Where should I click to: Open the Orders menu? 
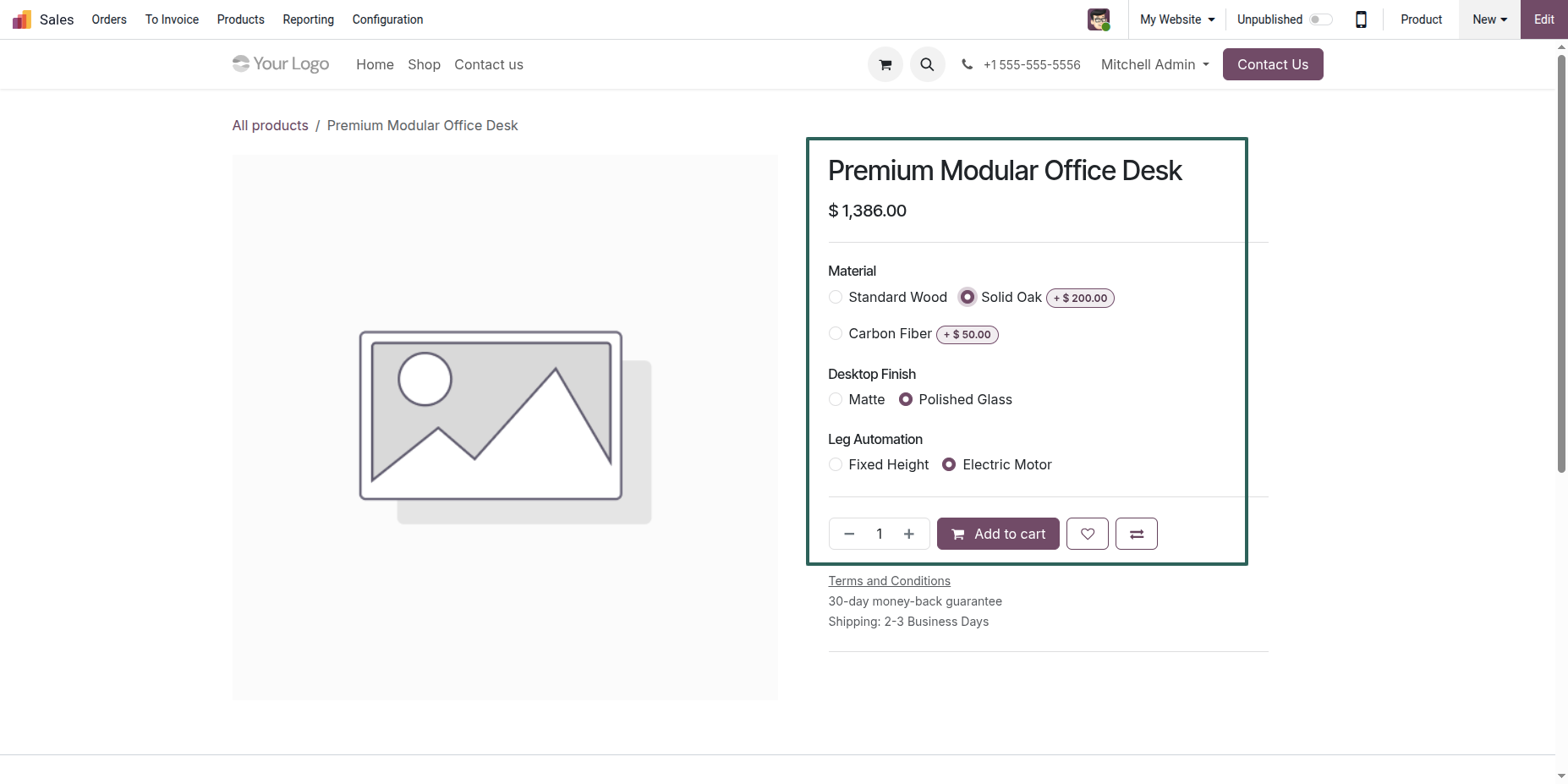109,19
